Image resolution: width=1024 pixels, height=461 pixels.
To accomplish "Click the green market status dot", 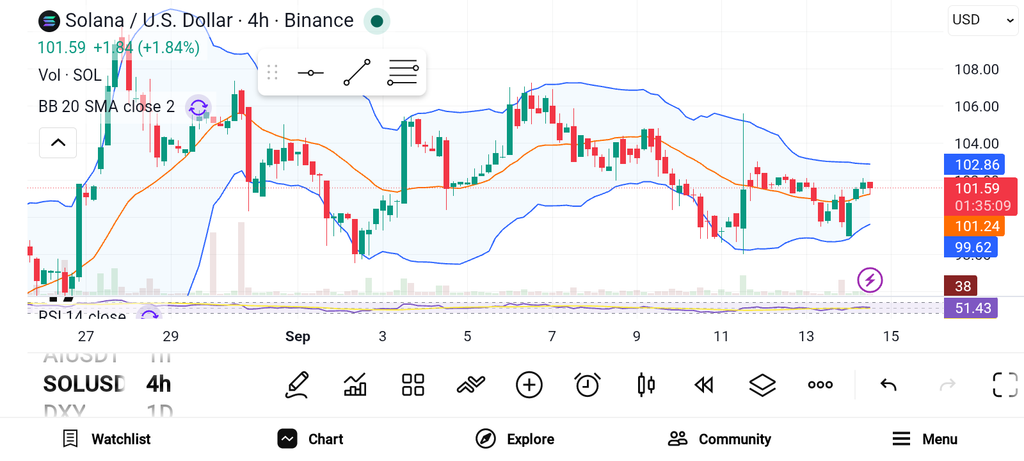I will [377, 21].
